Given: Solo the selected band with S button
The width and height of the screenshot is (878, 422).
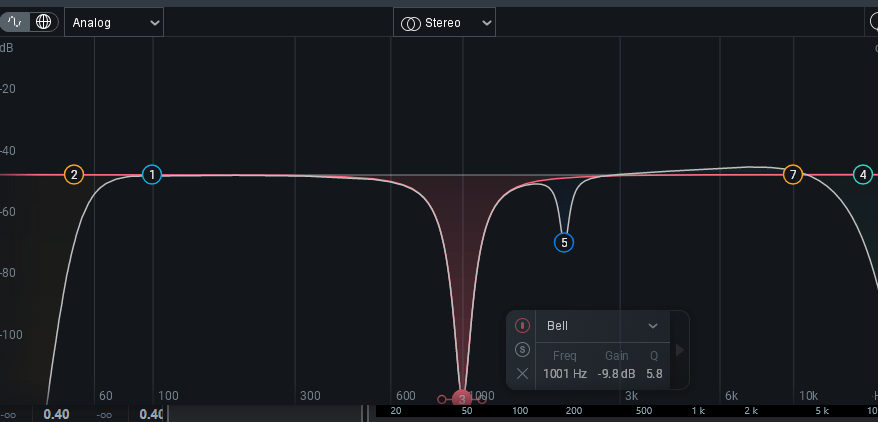Looking at the screenshot, I should point(522,350).
